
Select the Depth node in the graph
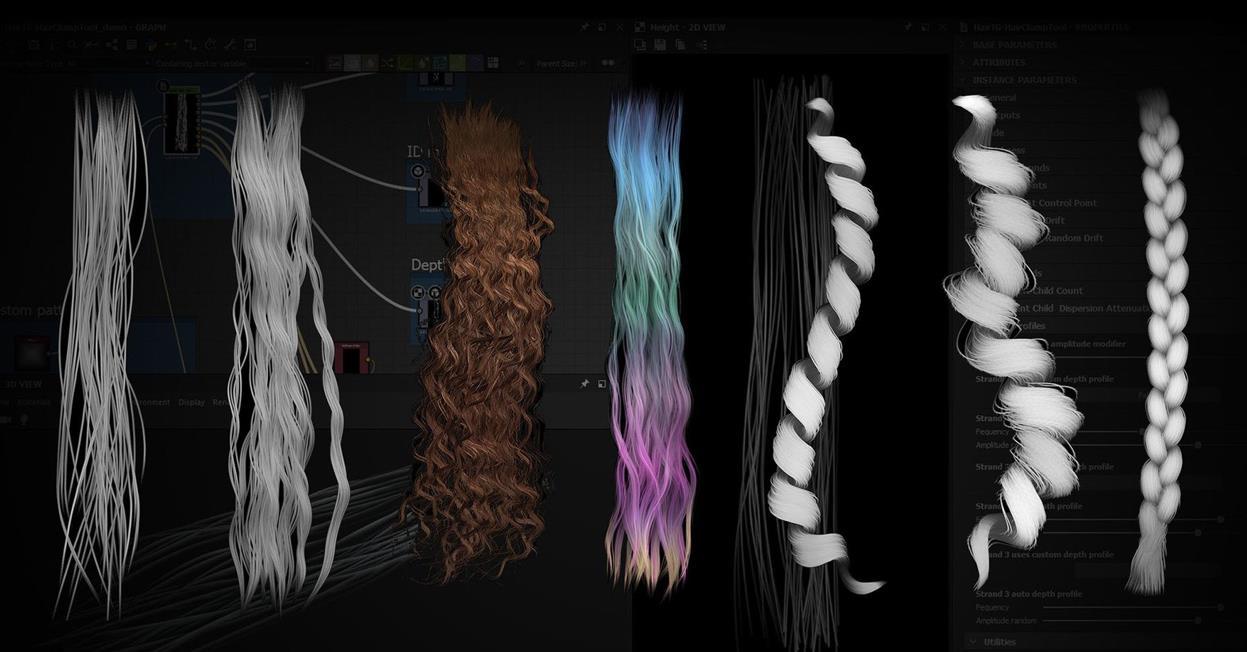[x=427, y=301]
